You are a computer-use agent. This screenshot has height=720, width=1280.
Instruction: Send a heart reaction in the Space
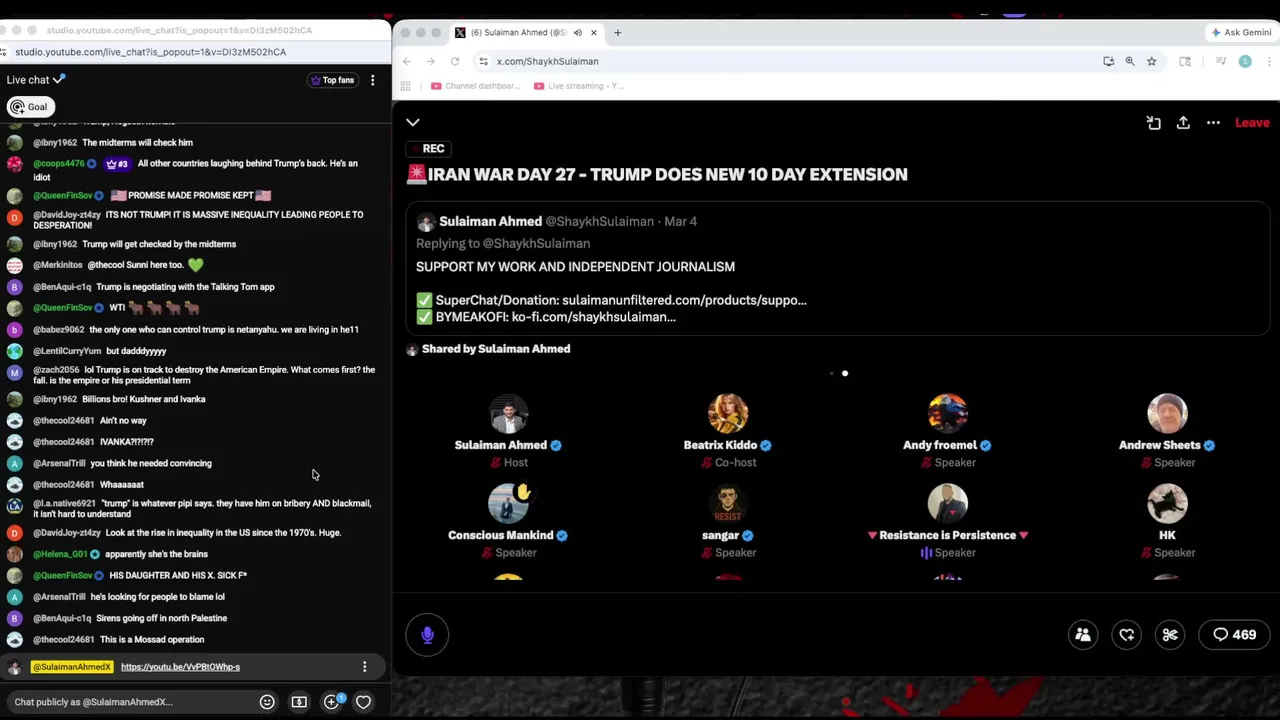[1127, 635]
